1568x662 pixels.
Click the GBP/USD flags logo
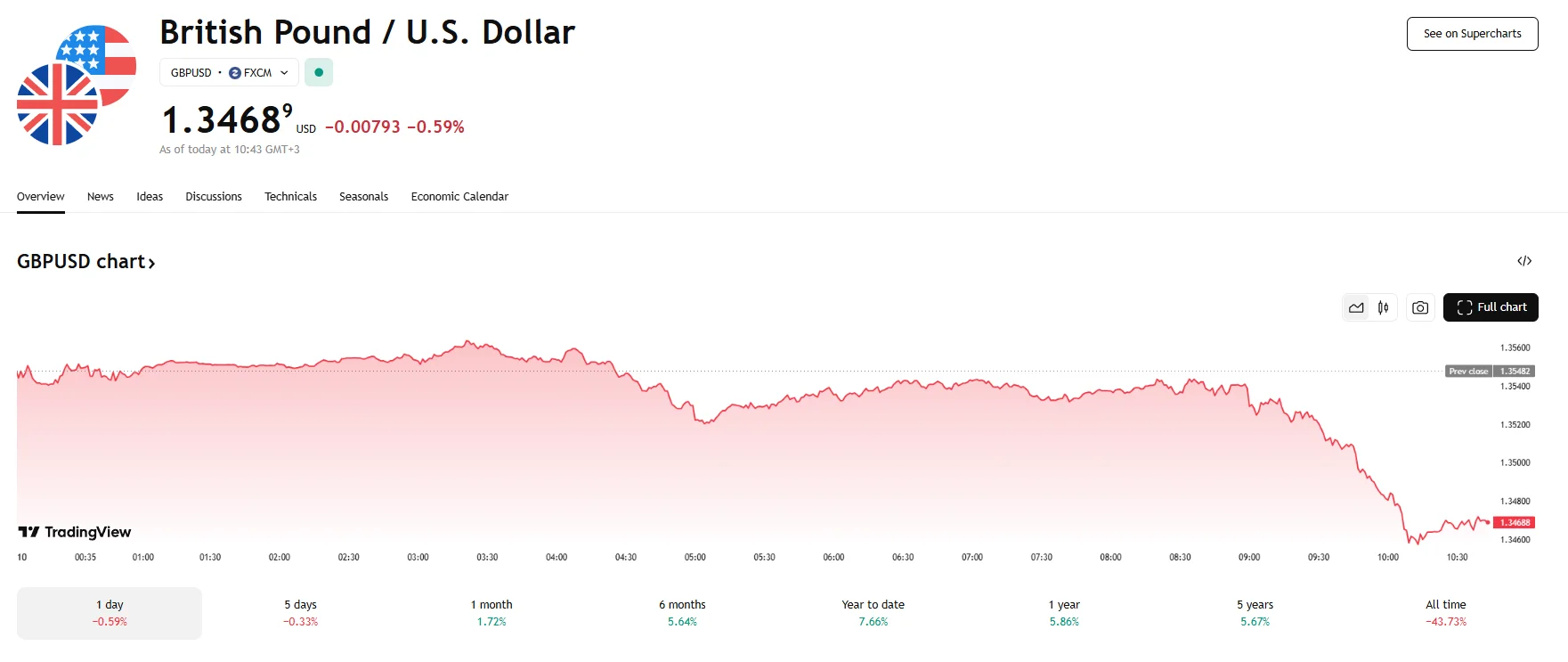click(76, 86)
